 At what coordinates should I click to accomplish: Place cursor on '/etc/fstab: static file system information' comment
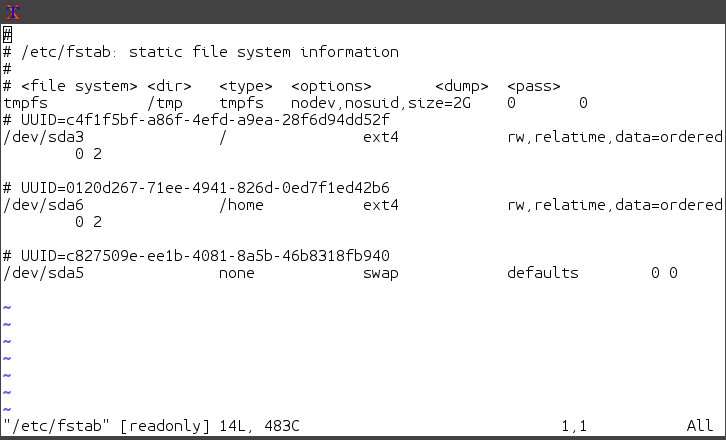[201, 52]
